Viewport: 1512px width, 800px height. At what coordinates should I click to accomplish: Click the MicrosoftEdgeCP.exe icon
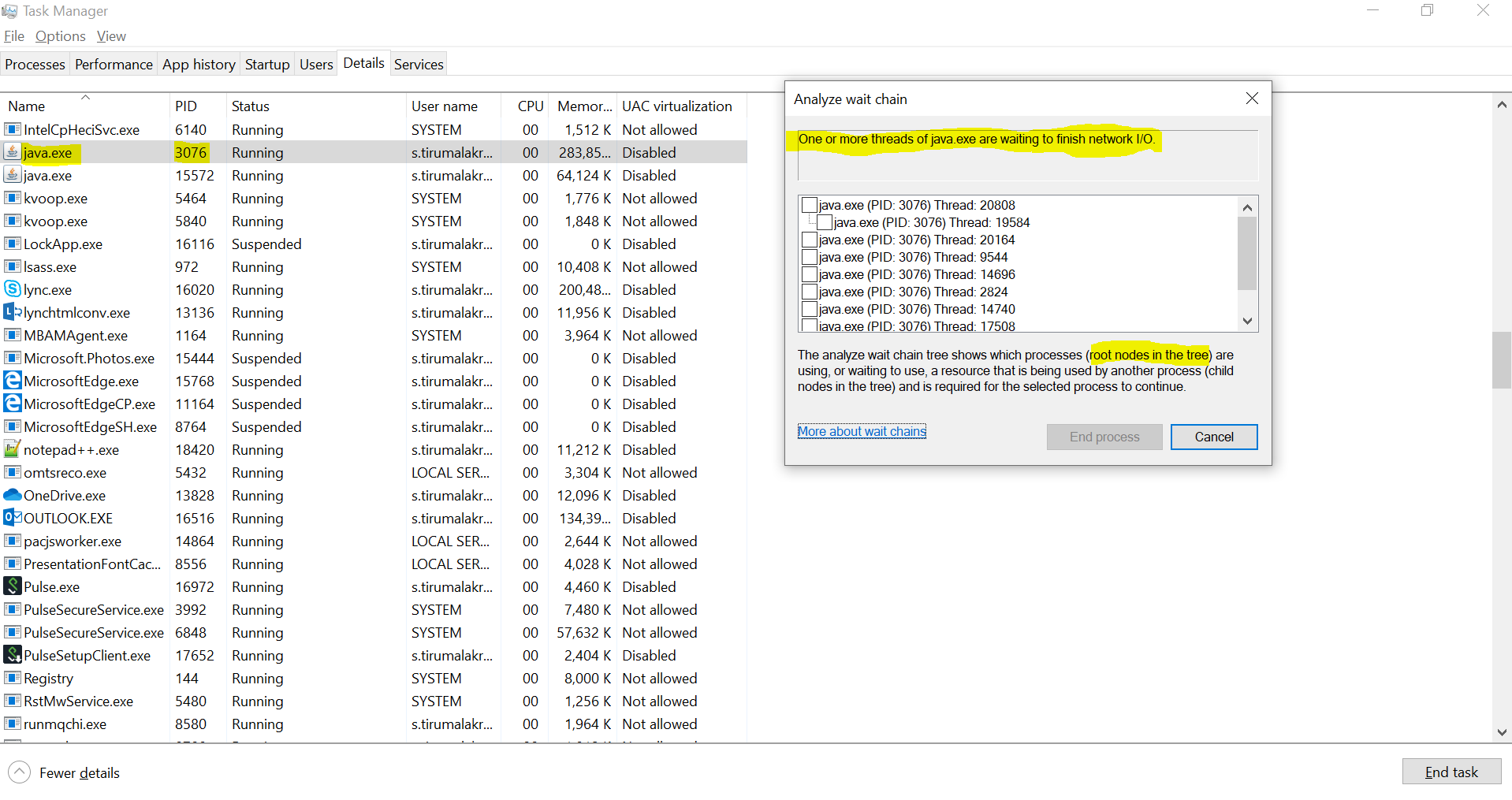pos(12,404)
